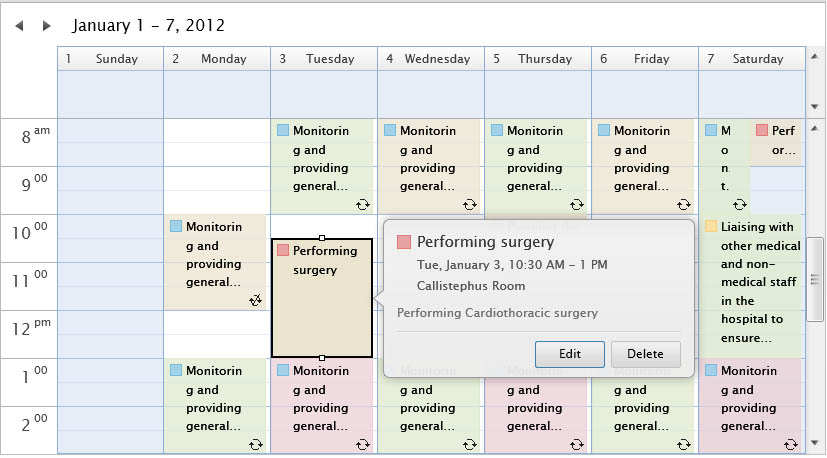Click scroll down arrow at bottom of calendar
The width and height of the screenshot is (827, 458).
(815, 442)
